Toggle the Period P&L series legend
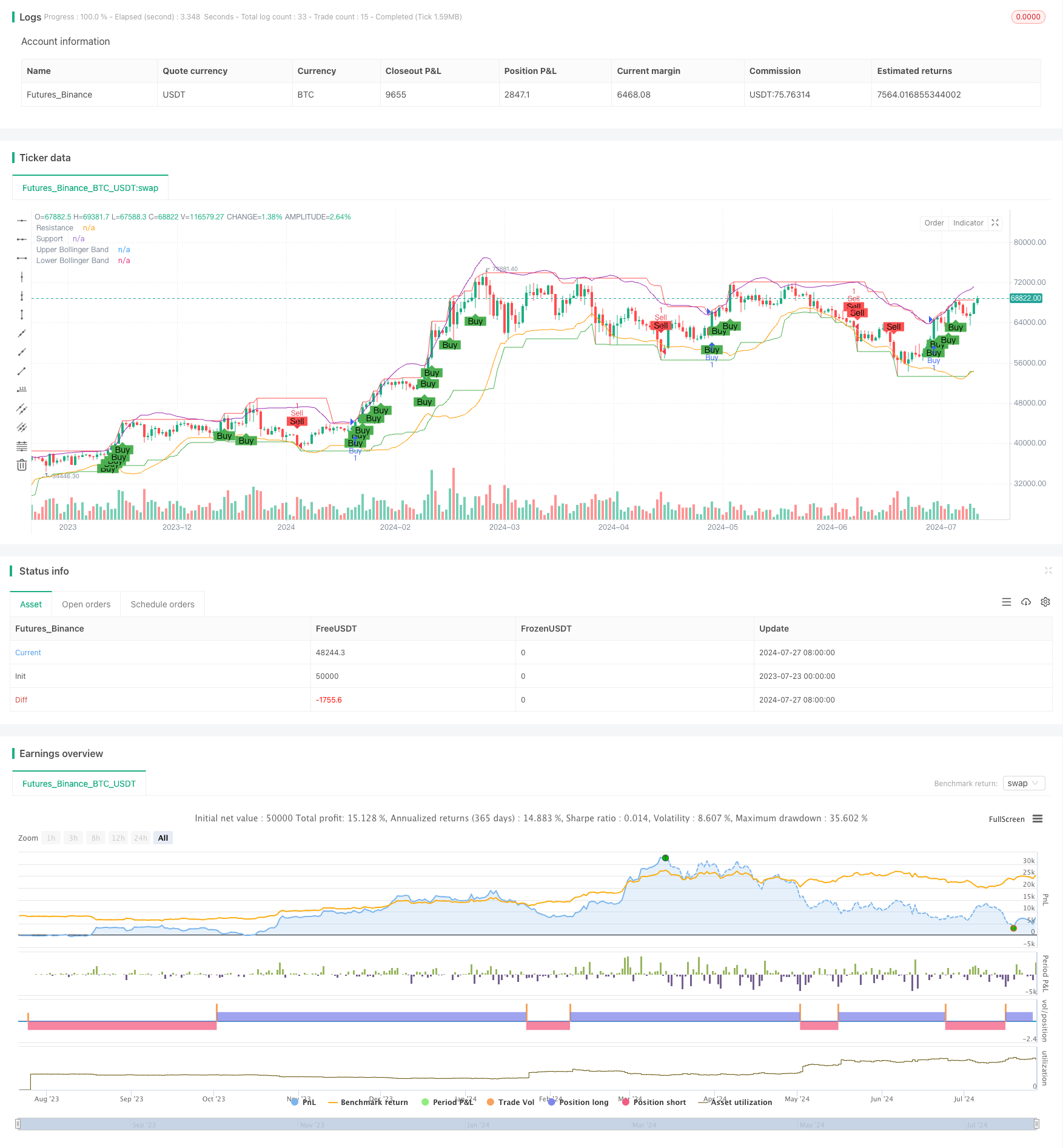 click(448, 1102)
